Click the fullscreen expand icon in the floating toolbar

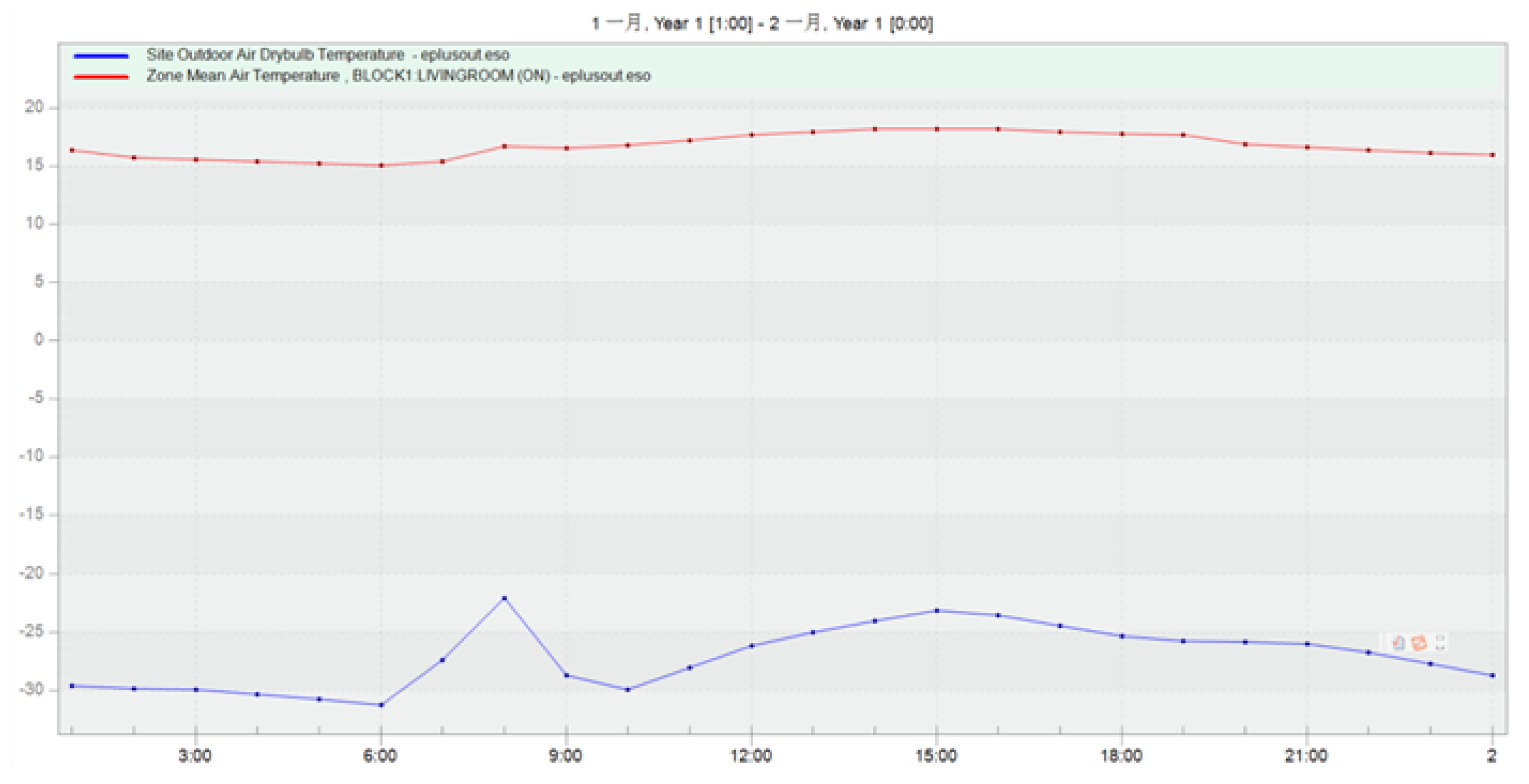pyautogui.click(x=1440, y=643)
